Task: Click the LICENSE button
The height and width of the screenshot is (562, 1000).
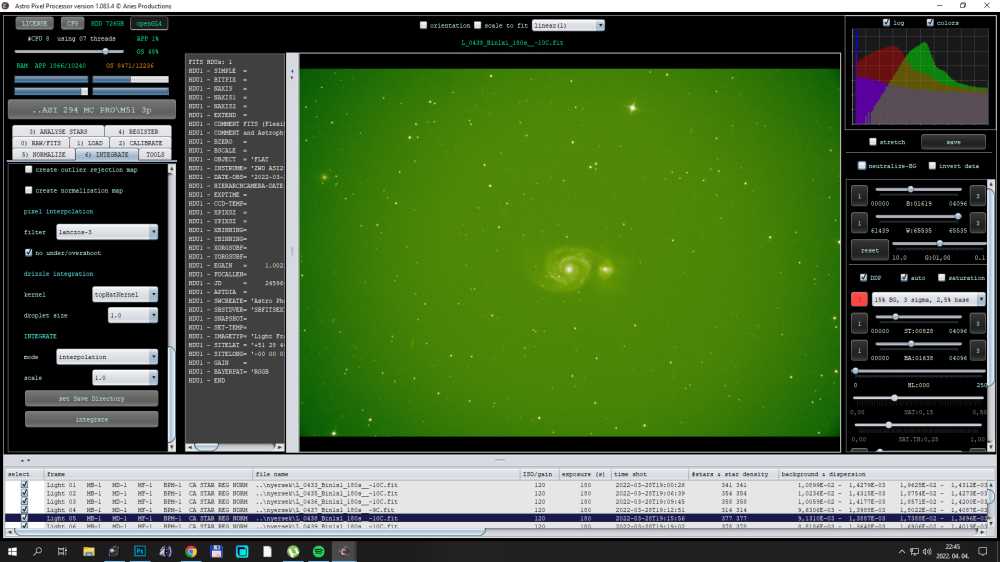Action: point(34,24)
